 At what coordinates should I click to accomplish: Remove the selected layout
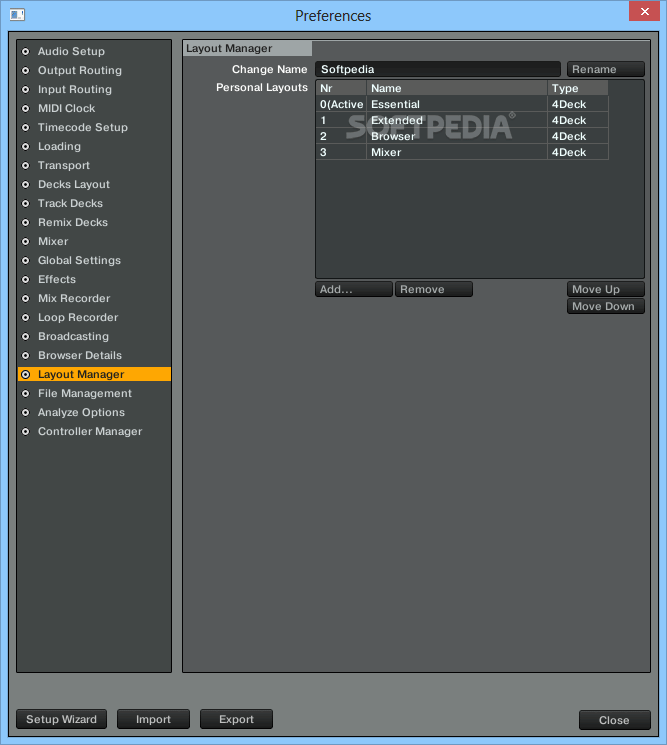[434, 289]
